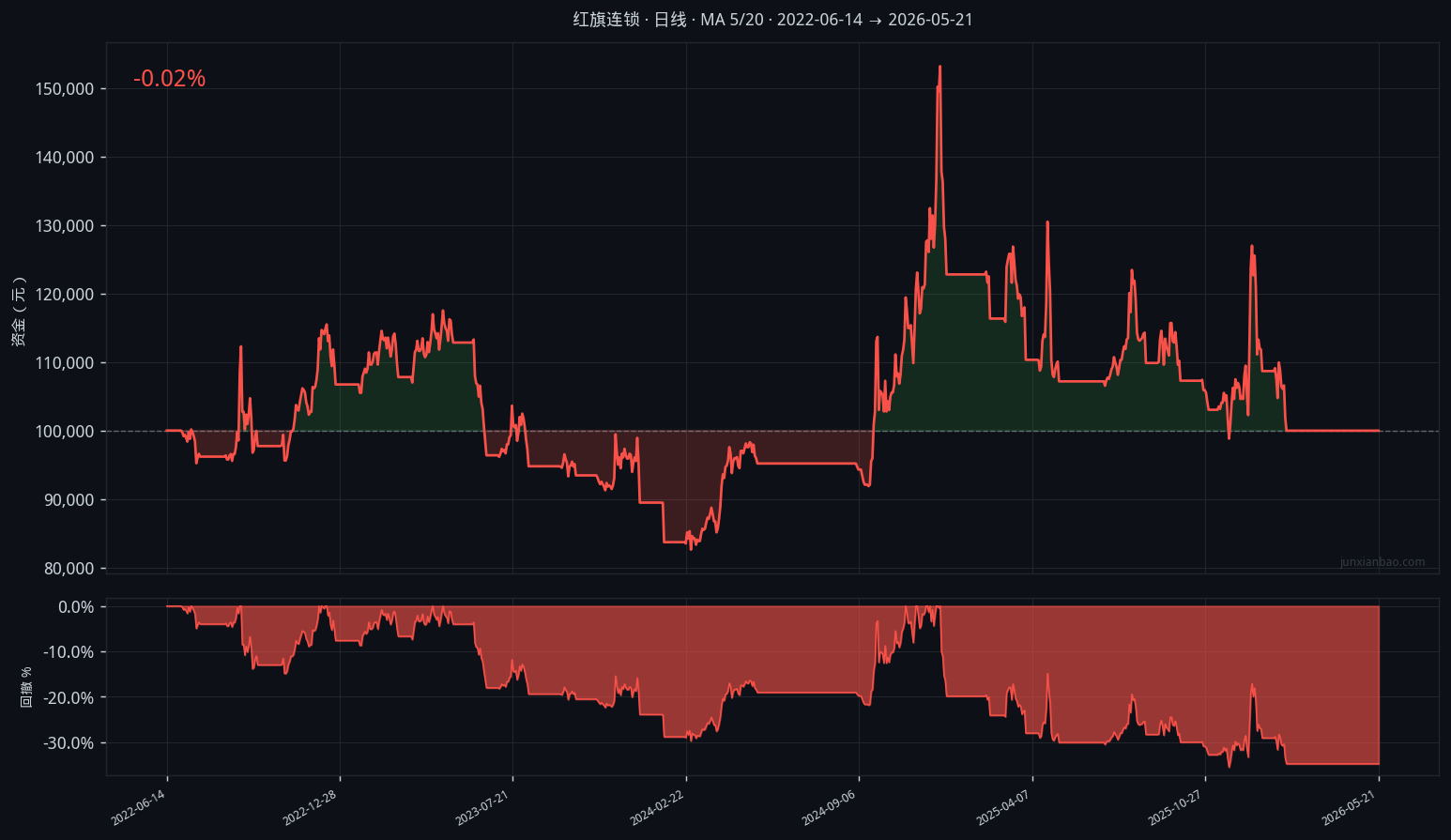Click the 回撤 % axis title

pyautogui.click(x=26, y=687)
